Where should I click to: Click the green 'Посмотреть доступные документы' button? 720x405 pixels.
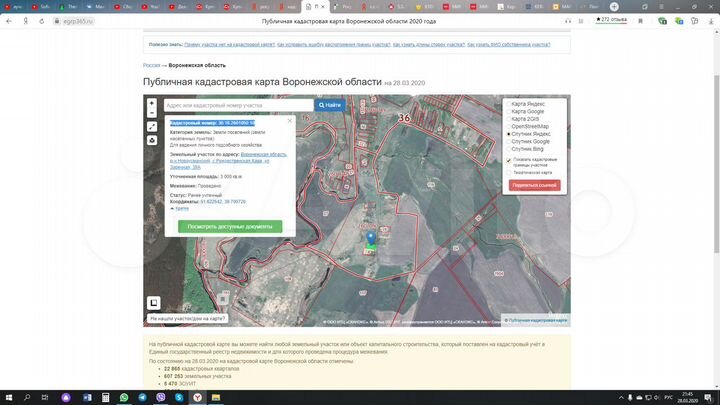point(230,227)
